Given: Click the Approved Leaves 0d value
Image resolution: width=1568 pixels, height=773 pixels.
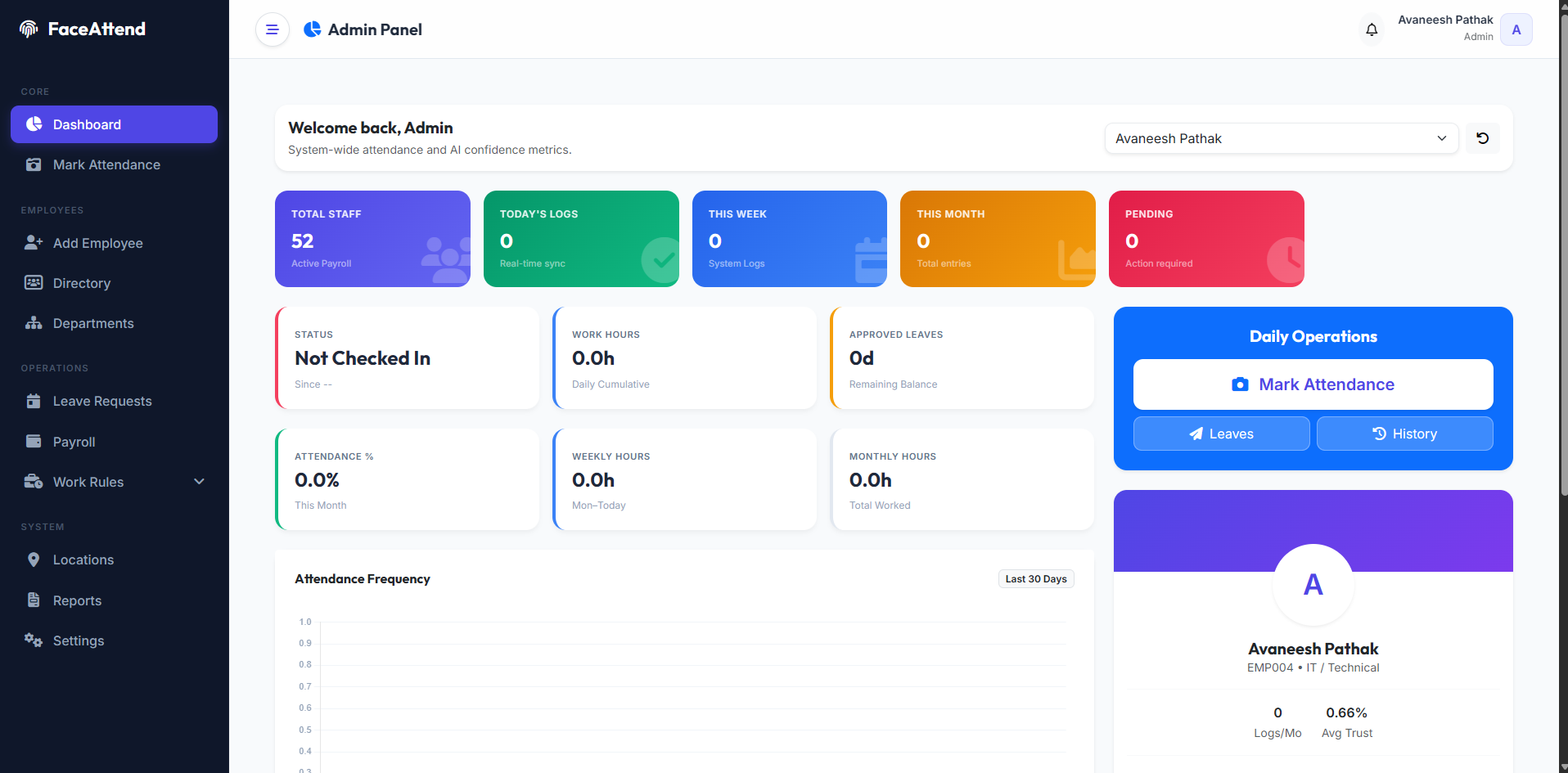Looking at the screenshot, I should point(862,358).
